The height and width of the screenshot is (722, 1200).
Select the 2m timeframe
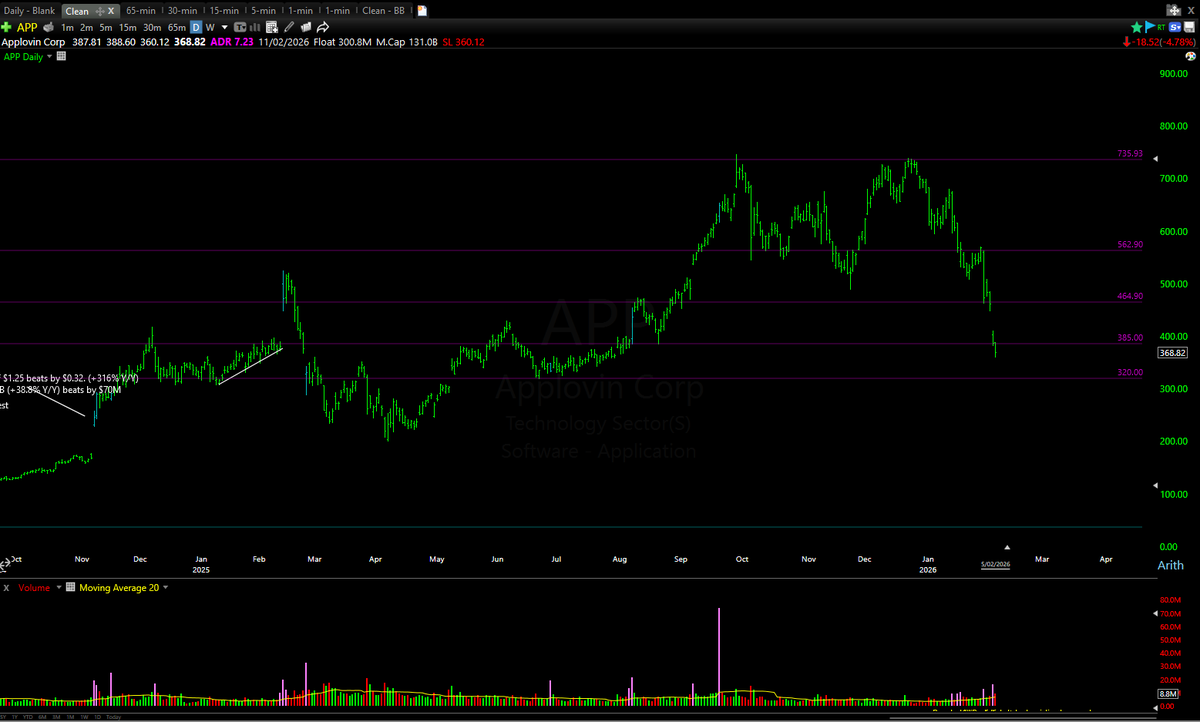coord(86,27)
